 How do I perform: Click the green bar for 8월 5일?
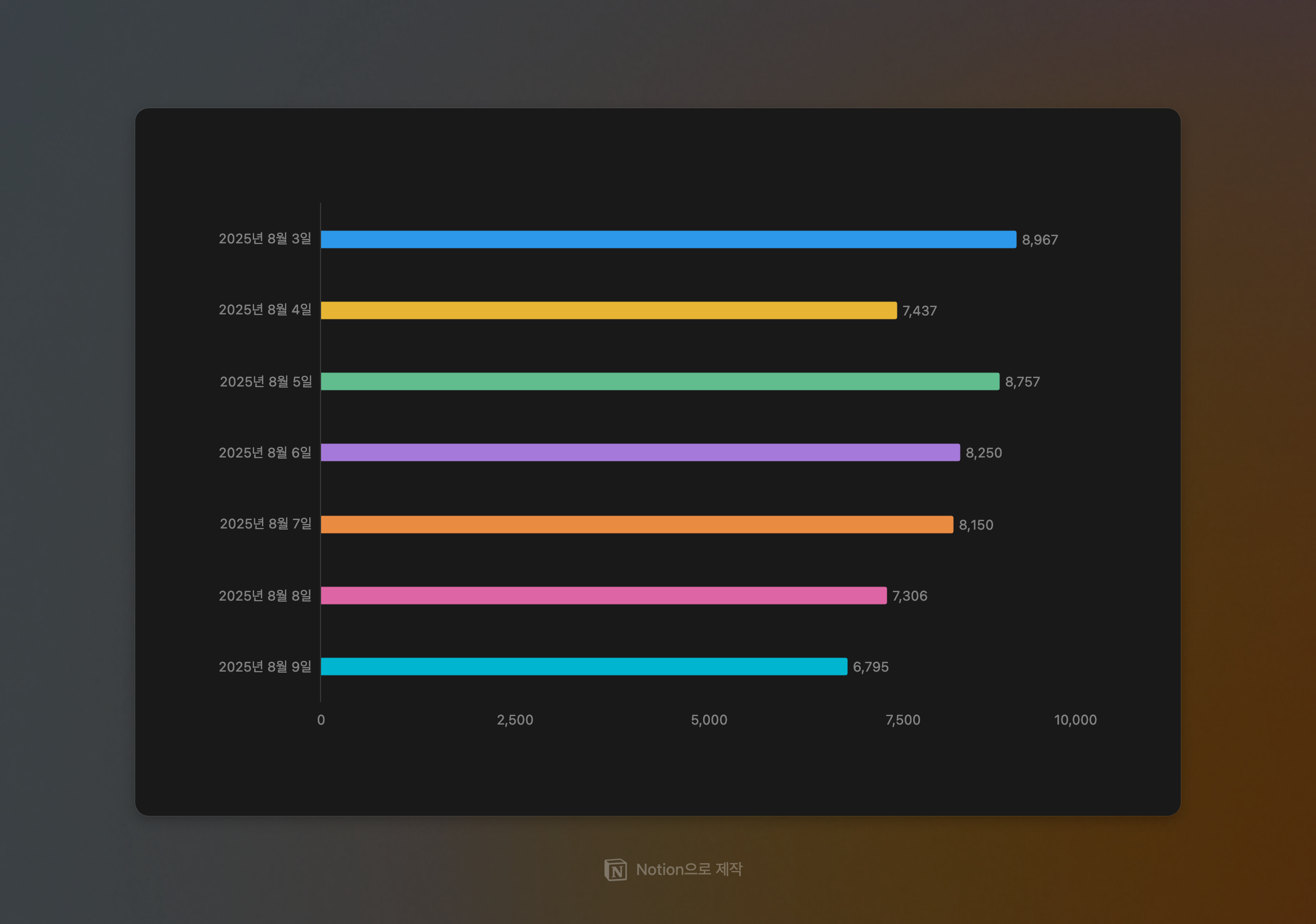(x=659, y=382)
